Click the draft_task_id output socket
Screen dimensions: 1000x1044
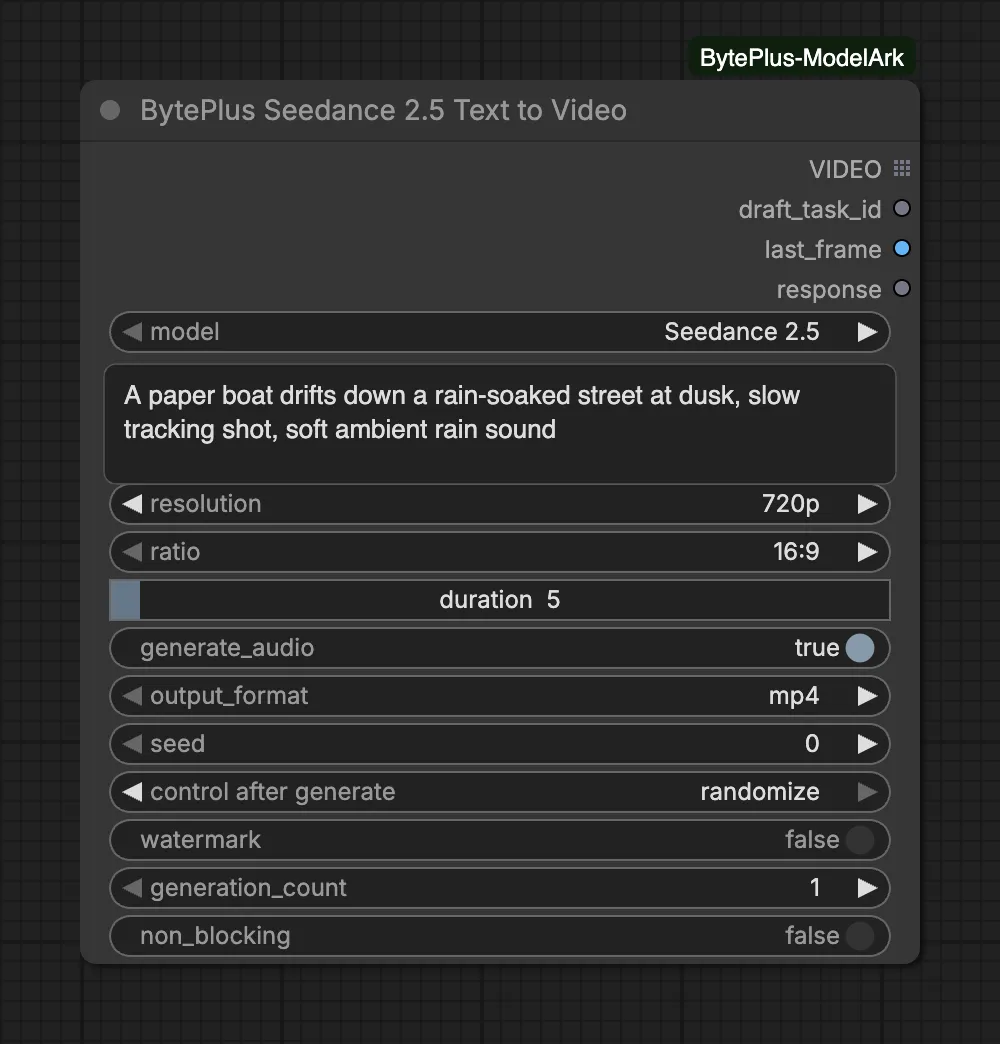[901, 208]
